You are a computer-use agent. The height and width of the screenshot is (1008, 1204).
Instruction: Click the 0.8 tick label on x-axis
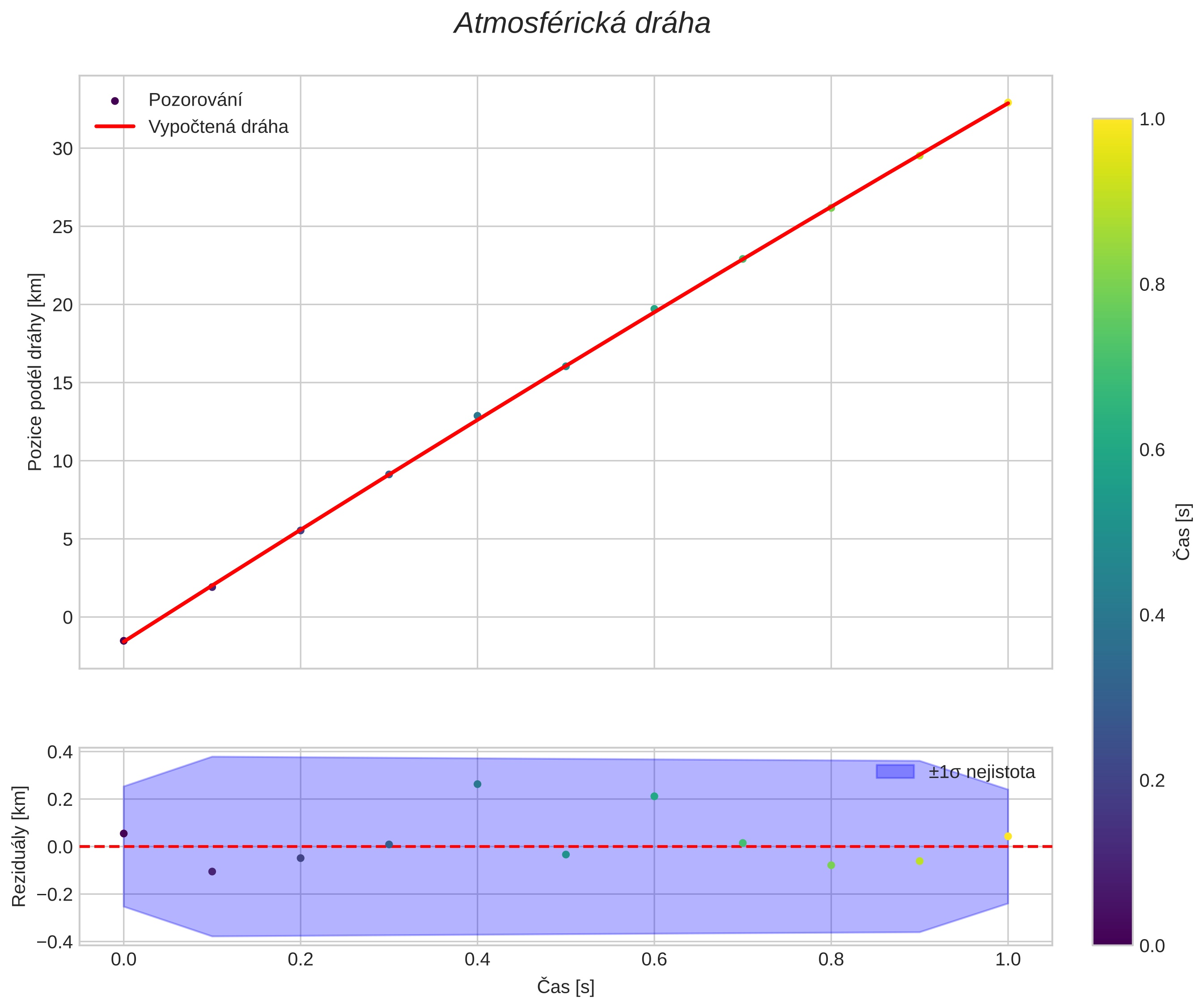click(831, 960)
